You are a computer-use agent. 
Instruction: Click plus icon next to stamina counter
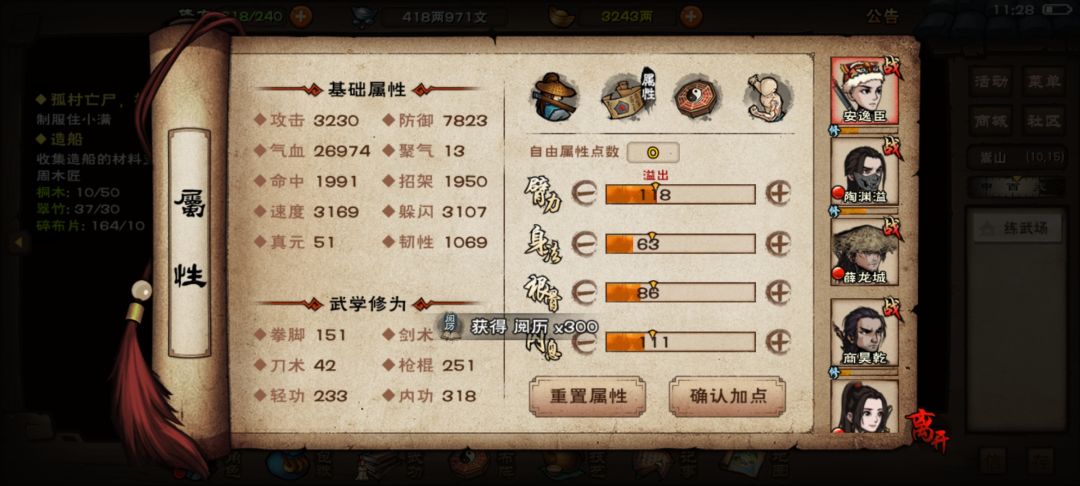pyautogui.click(x=300, y=16)
